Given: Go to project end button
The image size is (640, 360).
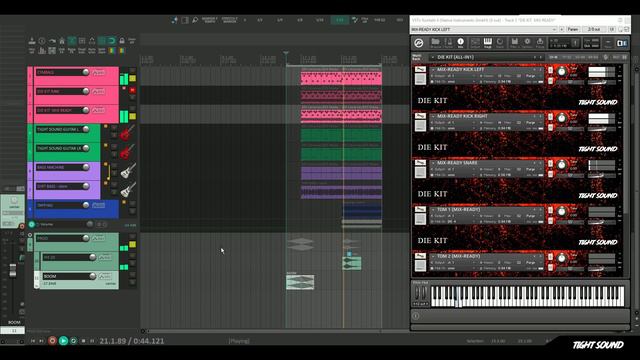Looking at the screenshot, I should tap(42, 340).
